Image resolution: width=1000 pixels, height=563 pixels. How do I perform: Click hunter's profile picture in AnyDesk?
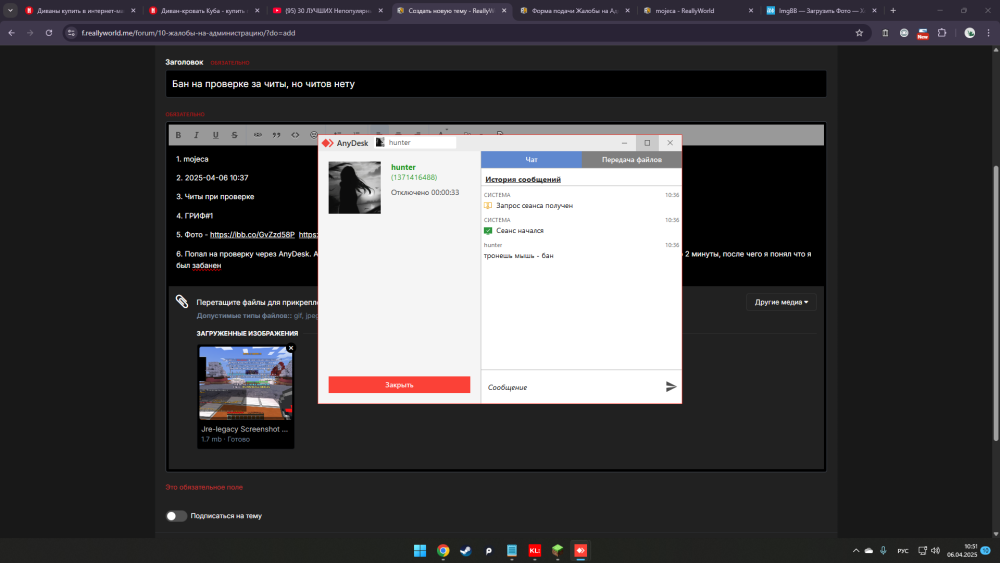pyautogui.click(x=355, y=187)
